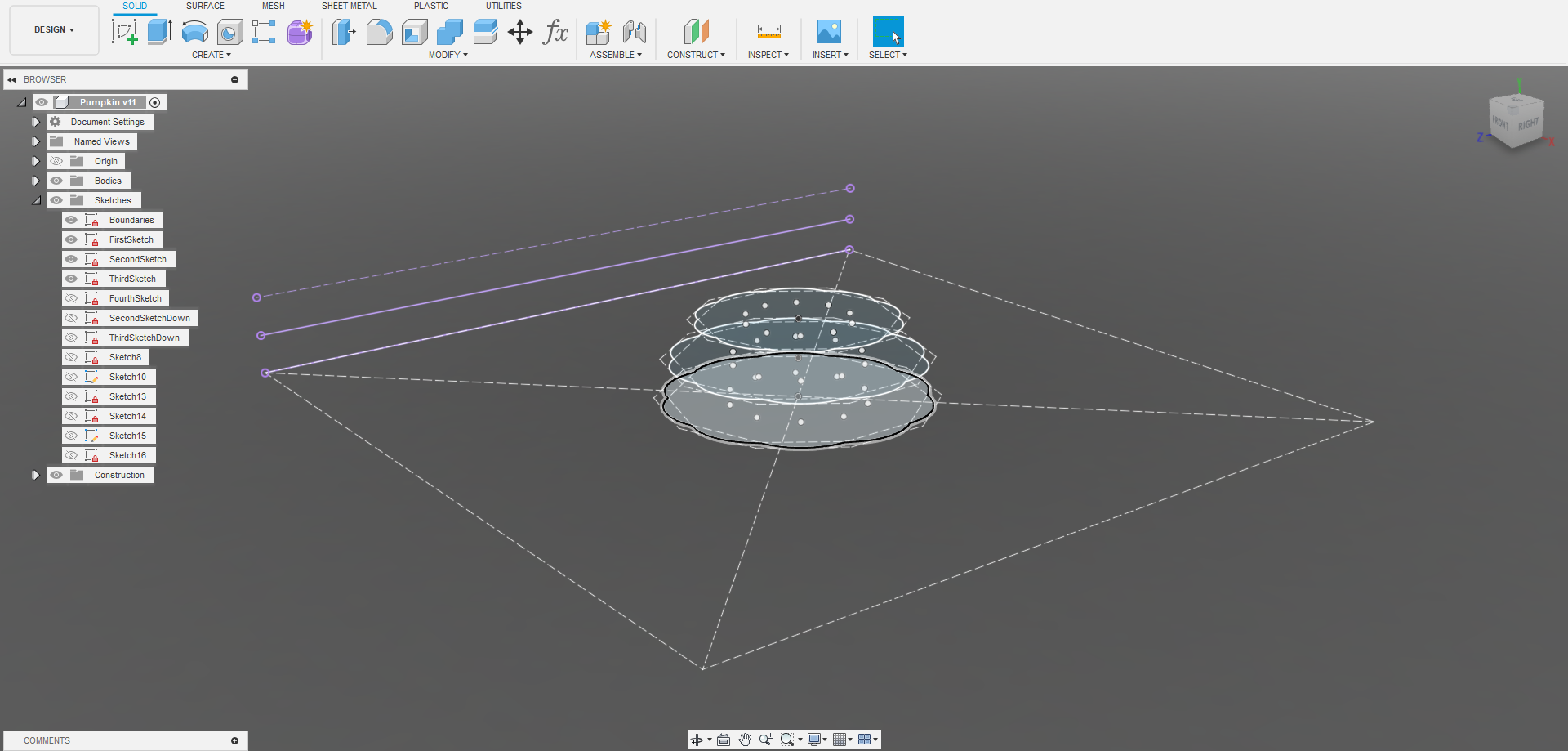Screen dimensions: 1568x751
Task: Expand the Construction folder
Action: click(36, 475)
